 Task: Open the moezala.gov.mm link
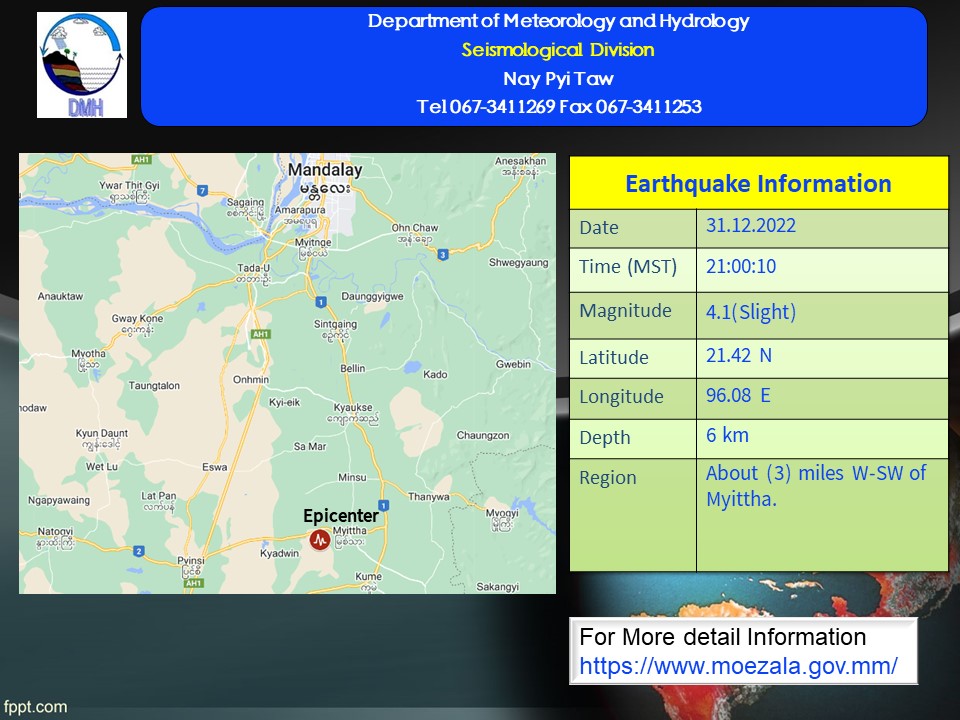click(x=738, y=666)
